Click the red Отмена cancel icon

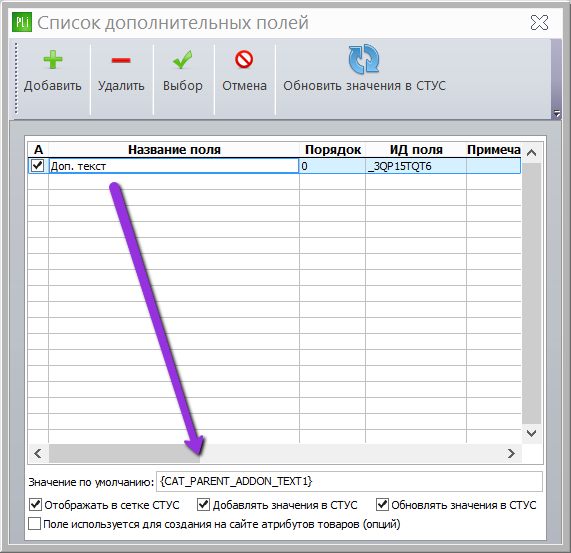(244, 59)
